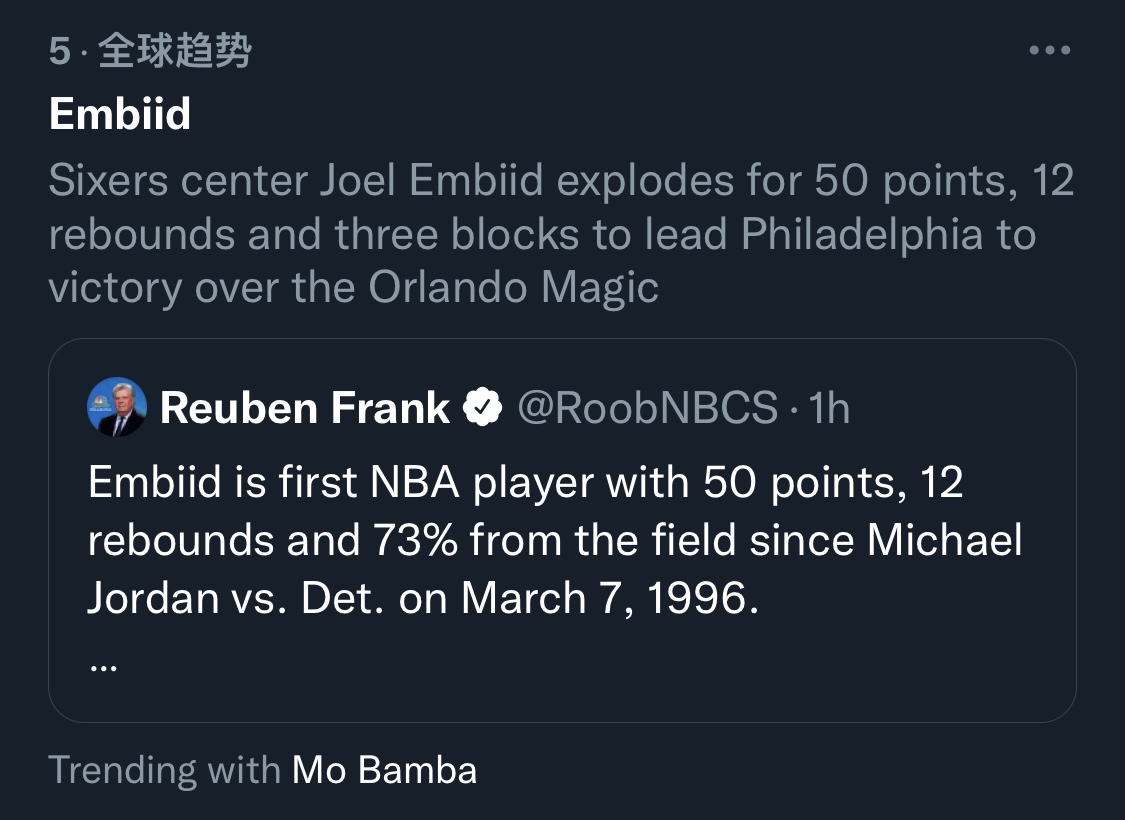Click the 全球趋势 category label
1125x820 pixels.
coord(174,51)
